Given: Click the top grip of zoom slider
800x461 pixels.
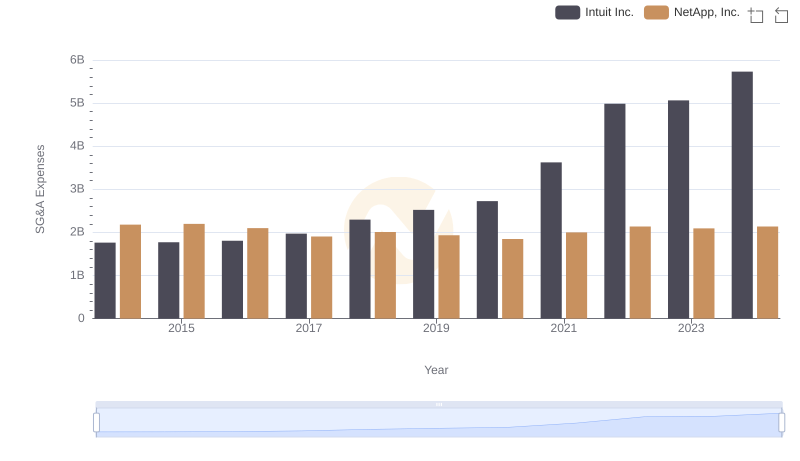Looking at the screenshot, I should (x=439, y=404).
